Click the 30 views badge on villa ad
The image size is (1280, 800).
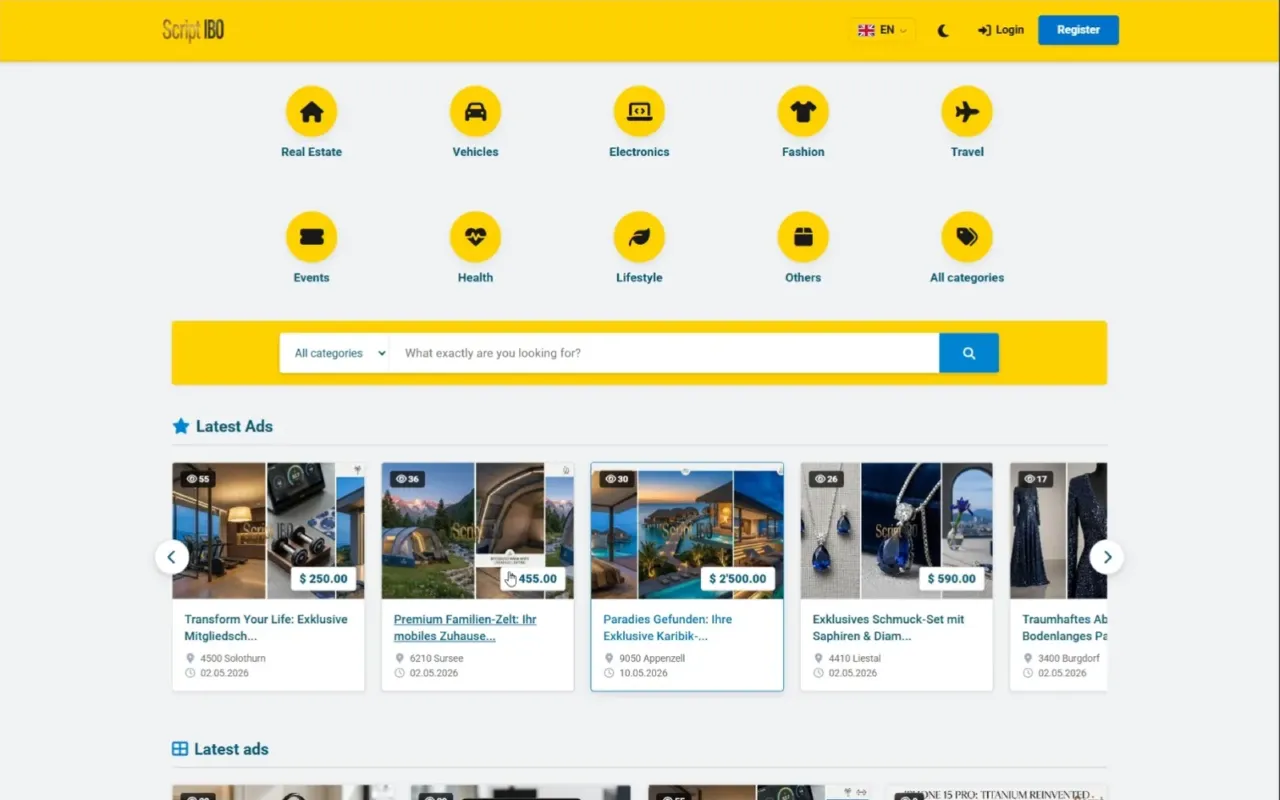point(617,479)
